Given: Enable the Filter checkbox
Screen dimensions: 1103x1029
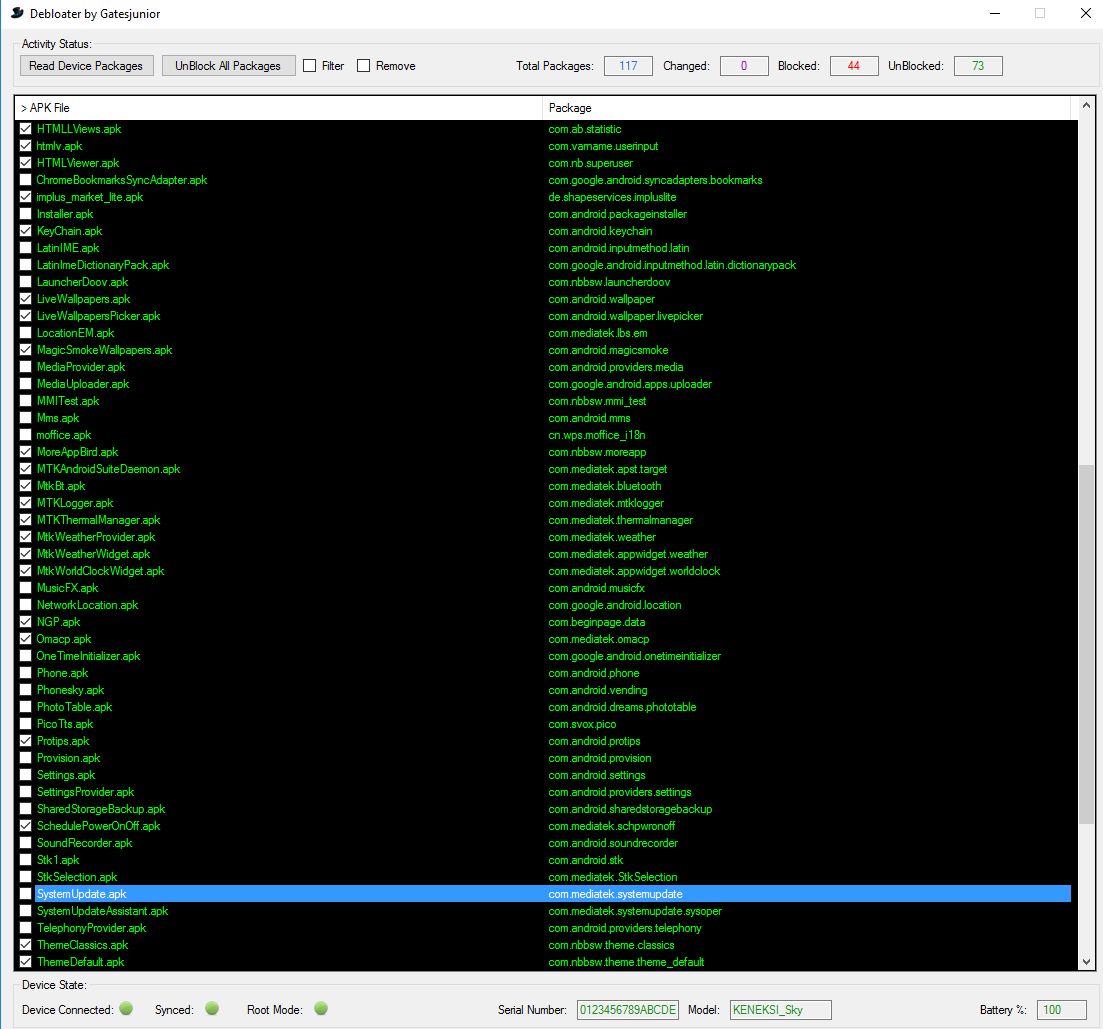Looking at the screenshot, I should pos(310,66).
